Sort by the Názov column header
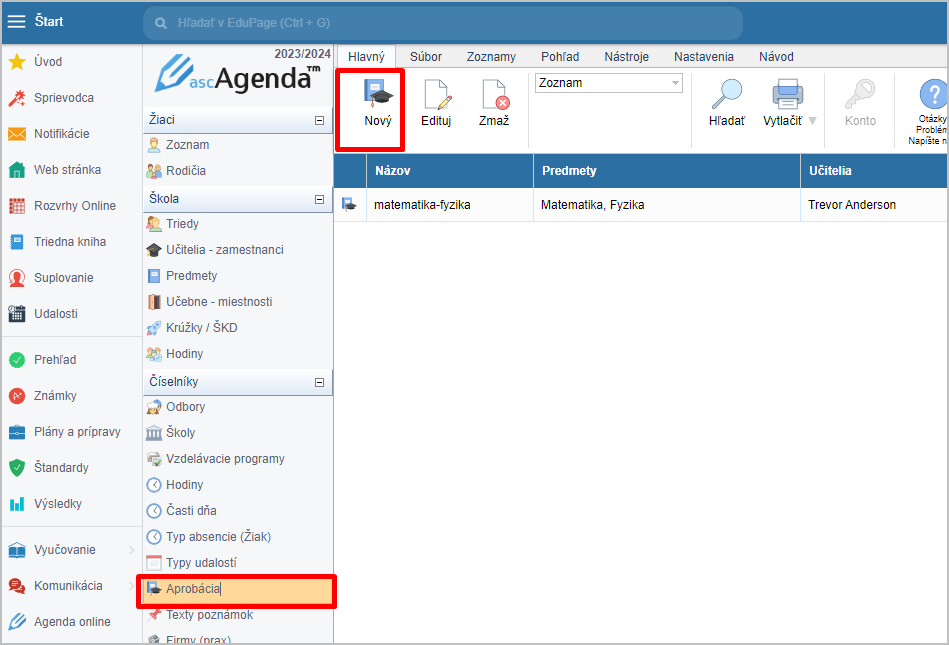This screenshot has height=645, width=949. coord(450,171)
